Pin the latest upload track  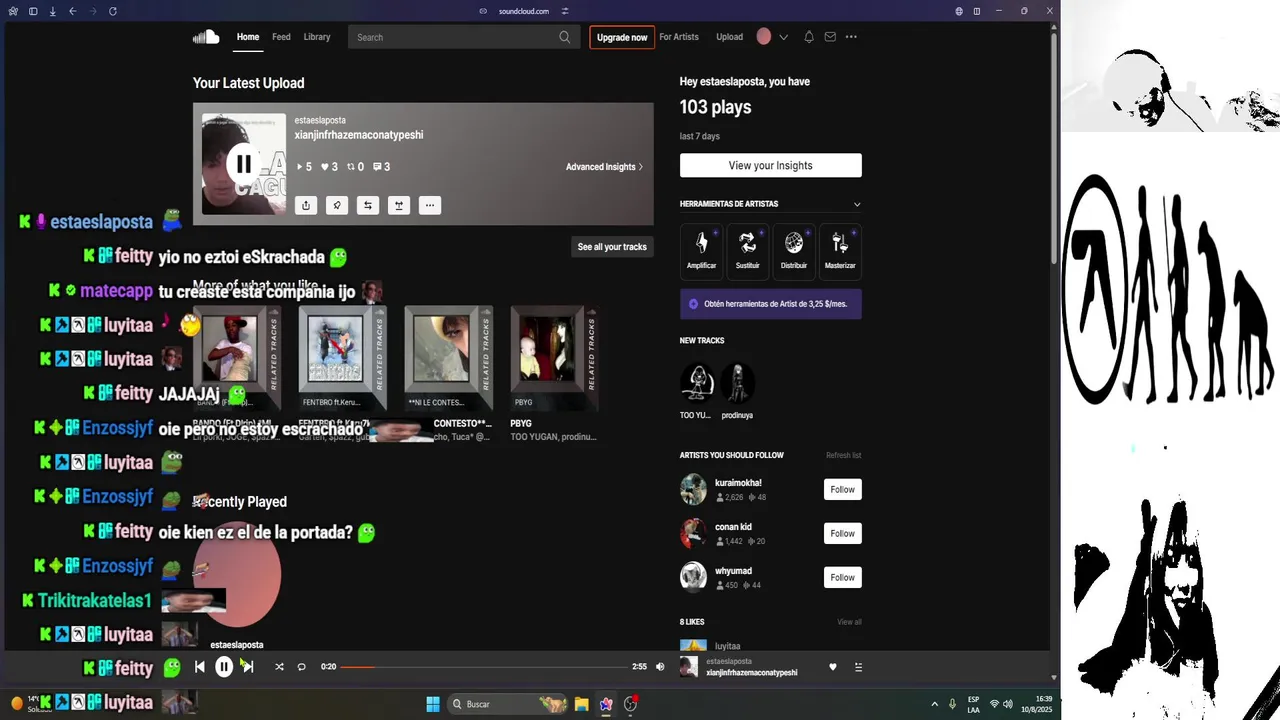click(337, 205)
